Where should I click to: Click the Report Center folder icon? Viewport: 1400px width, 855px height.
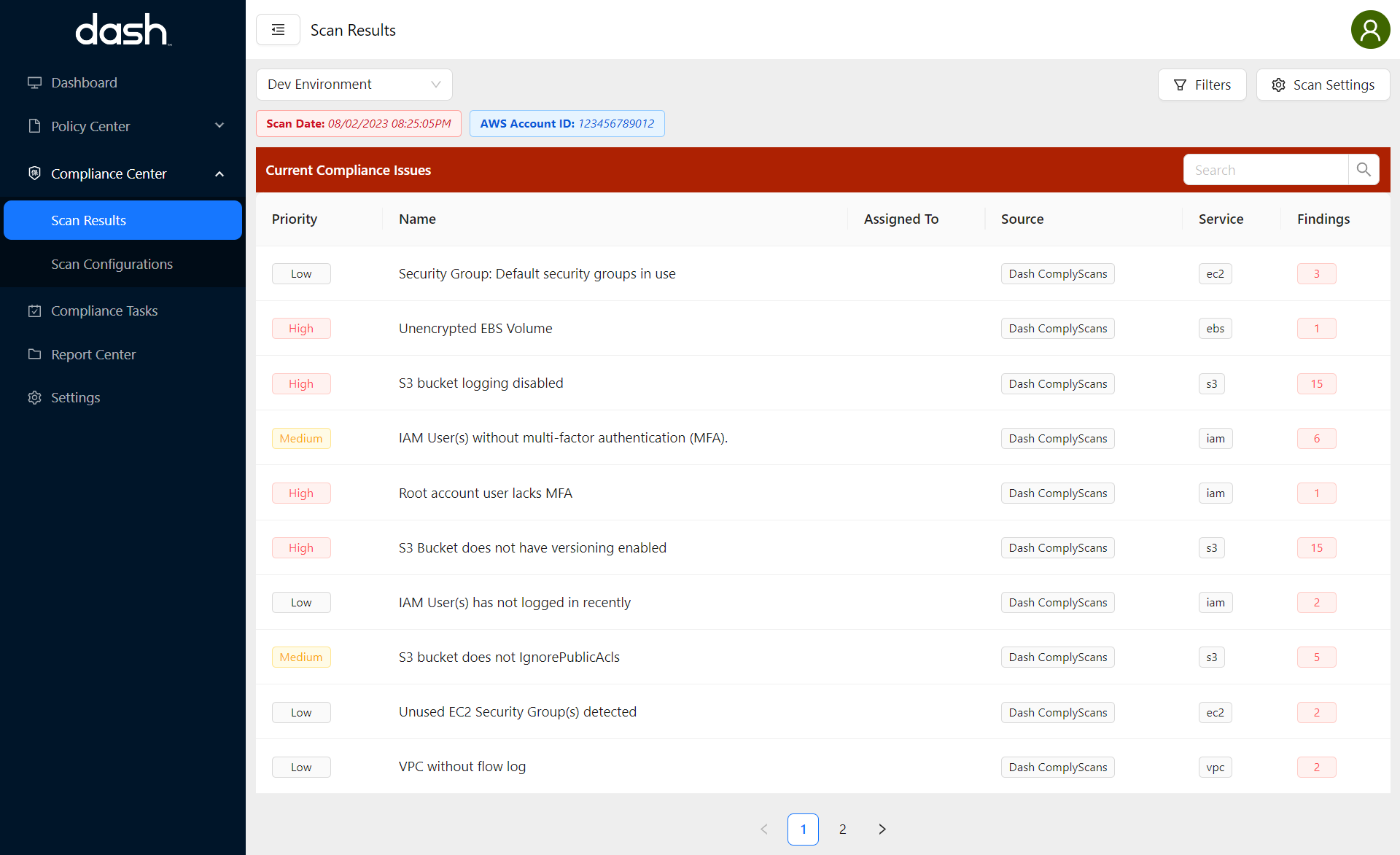coord(34,354)
